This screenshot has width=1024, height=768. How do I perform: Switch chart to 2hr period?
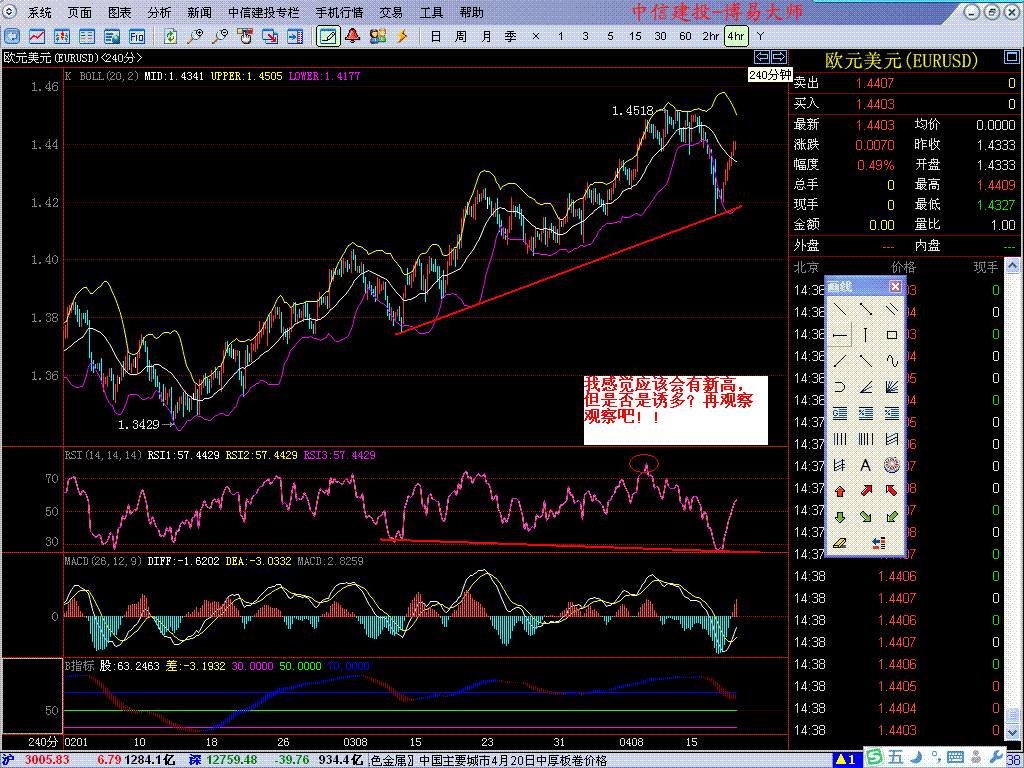coord(711,37)
